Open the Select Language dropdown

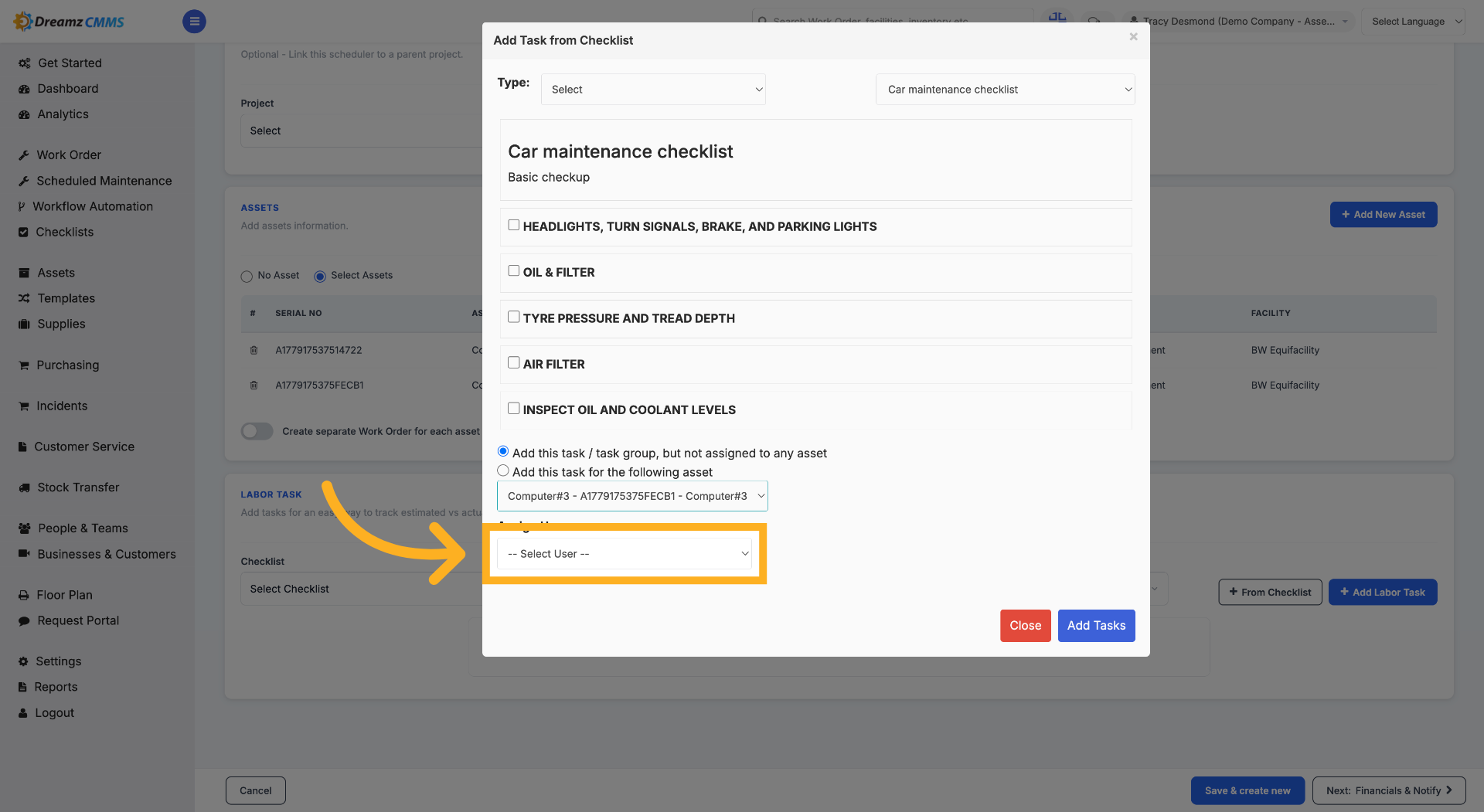(x=1413, y=22)
